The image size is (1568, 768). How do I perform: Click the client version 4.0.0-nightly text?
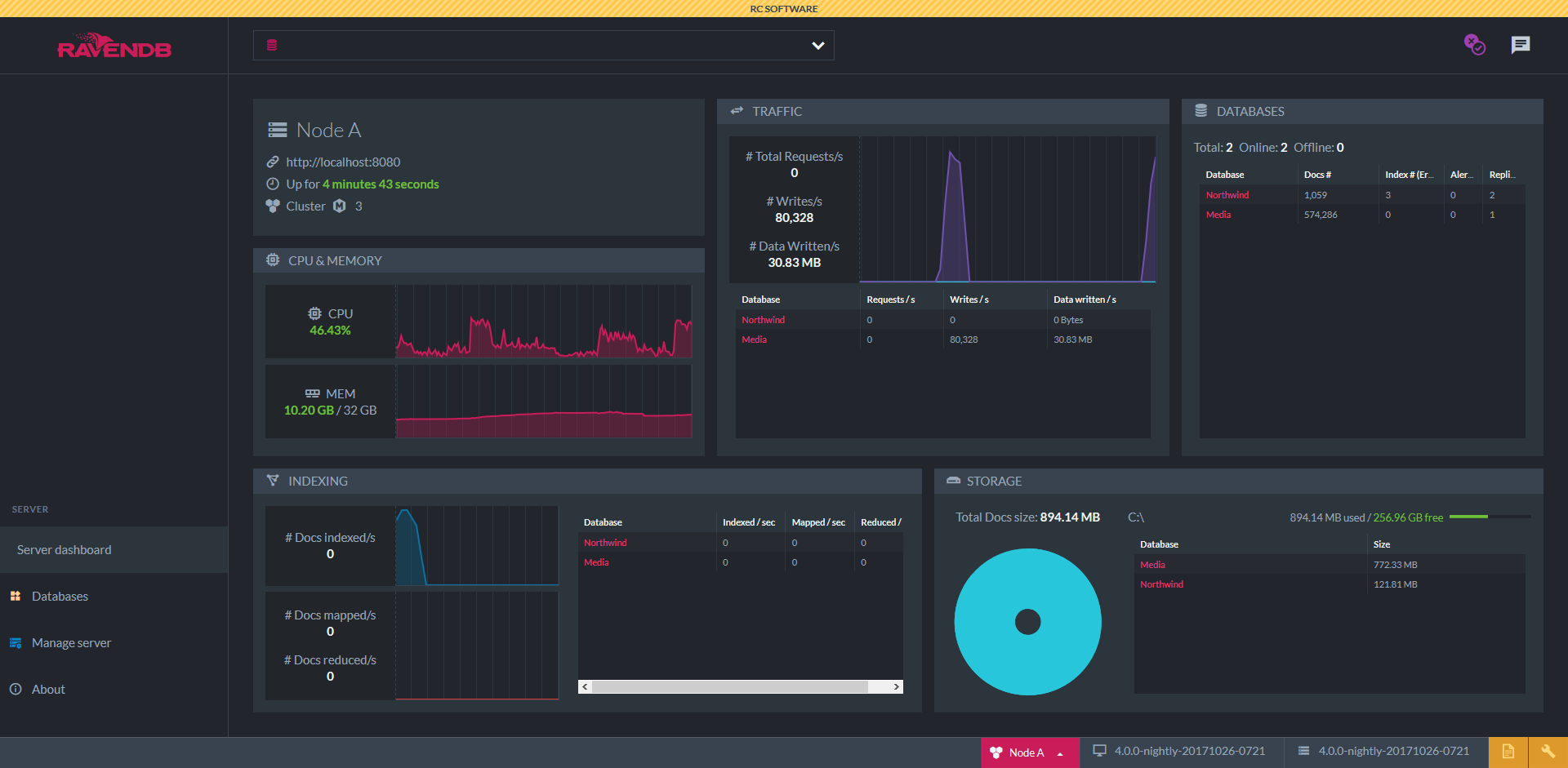coord(1190,751)
